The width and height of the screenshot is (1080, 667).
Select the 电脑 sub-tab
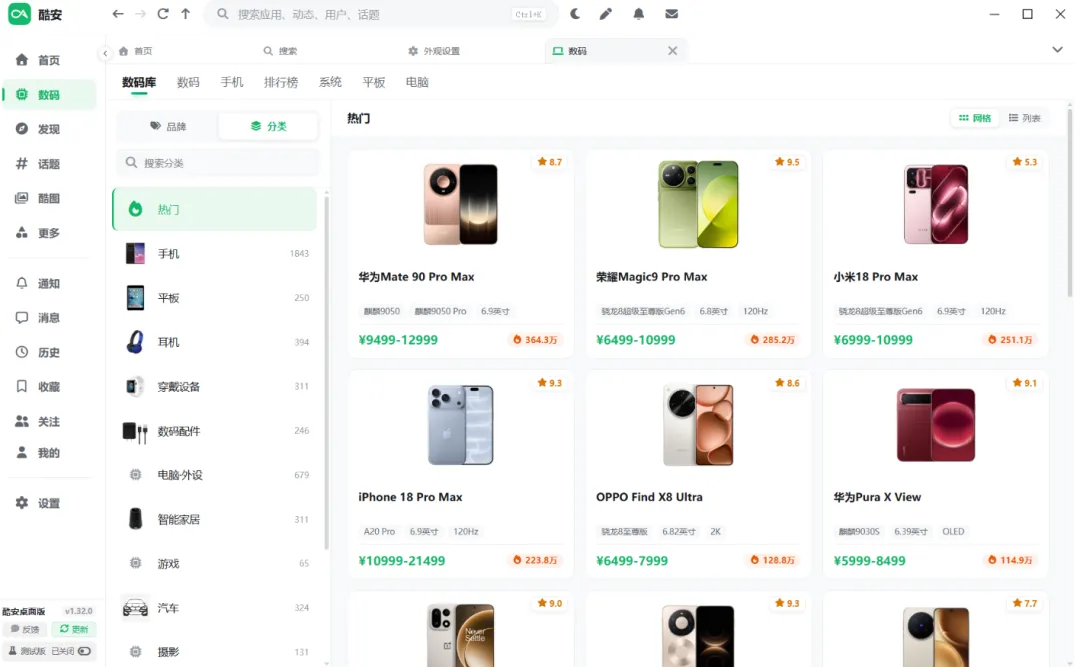[417, 82]
